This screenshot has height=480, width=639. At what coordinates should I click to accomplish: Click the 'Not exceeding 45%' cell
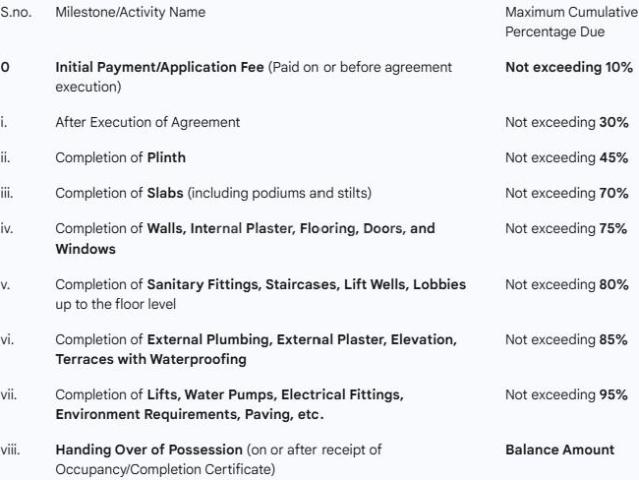pos(566,157)
